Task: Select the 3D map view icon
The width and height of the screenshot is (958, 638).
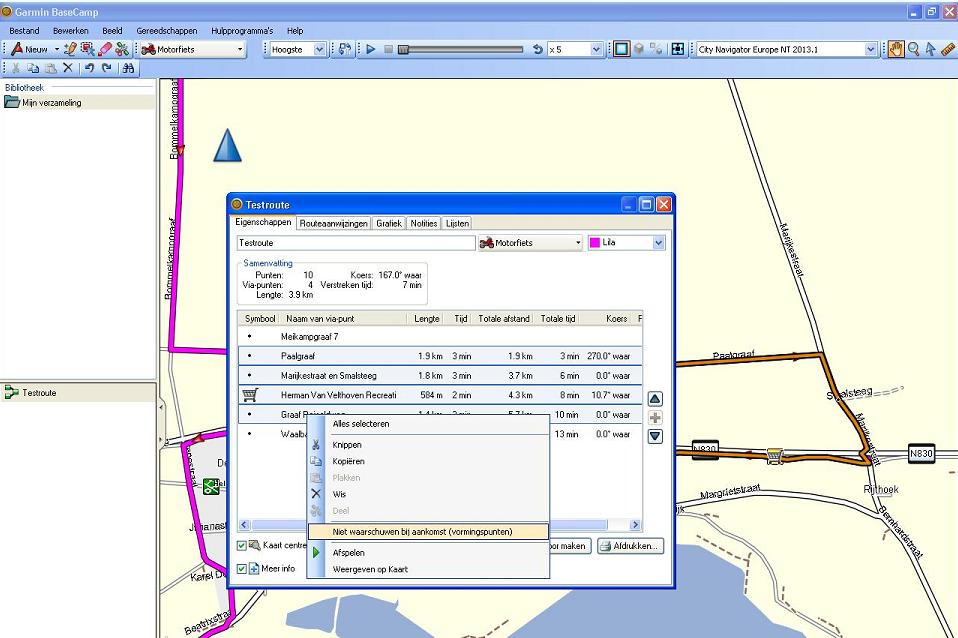Action: [639, 50]
